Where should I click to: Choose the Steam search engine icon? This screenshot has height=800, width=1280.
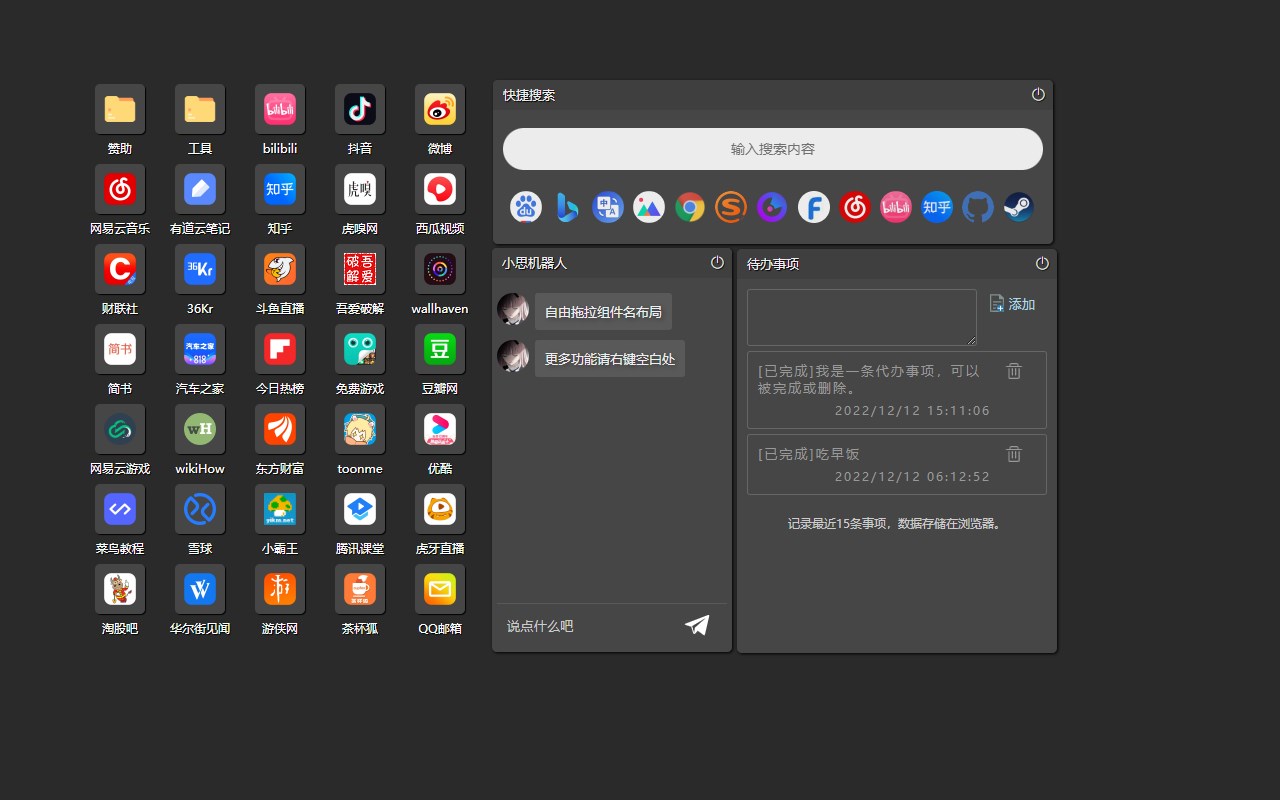1018,207
